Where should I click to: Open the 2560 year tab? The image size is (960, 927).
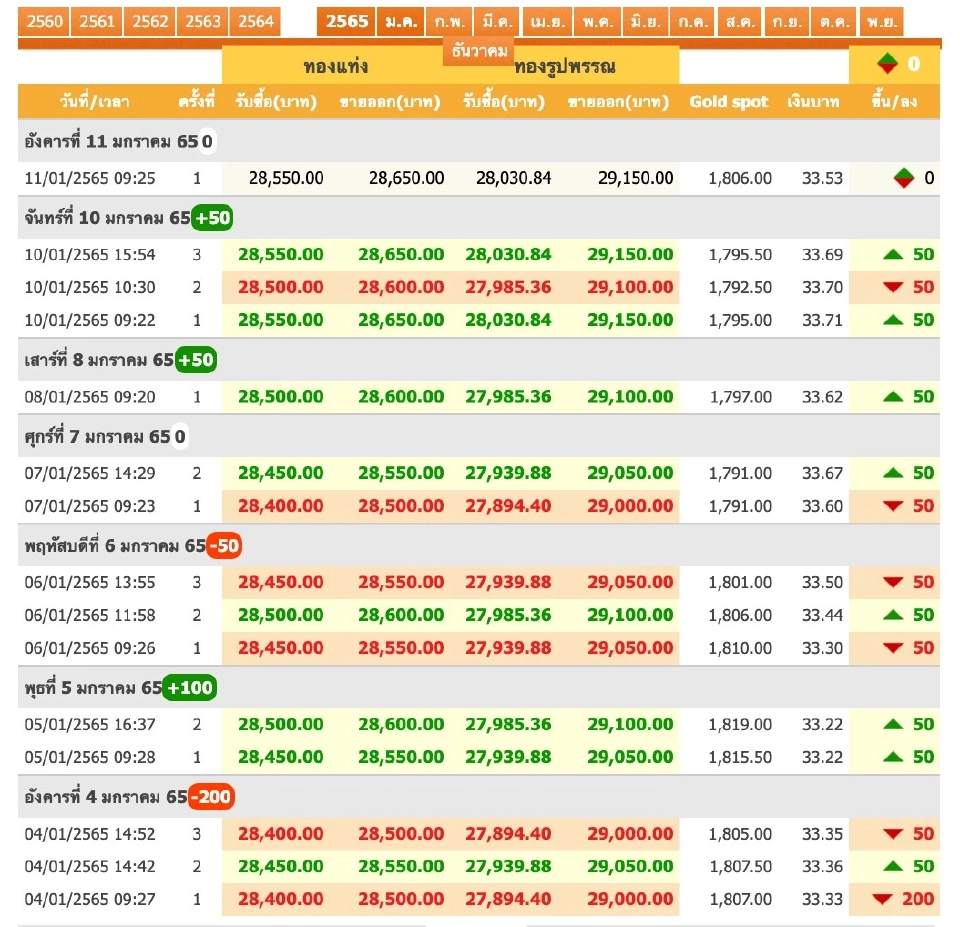click(x=44, y=21)
